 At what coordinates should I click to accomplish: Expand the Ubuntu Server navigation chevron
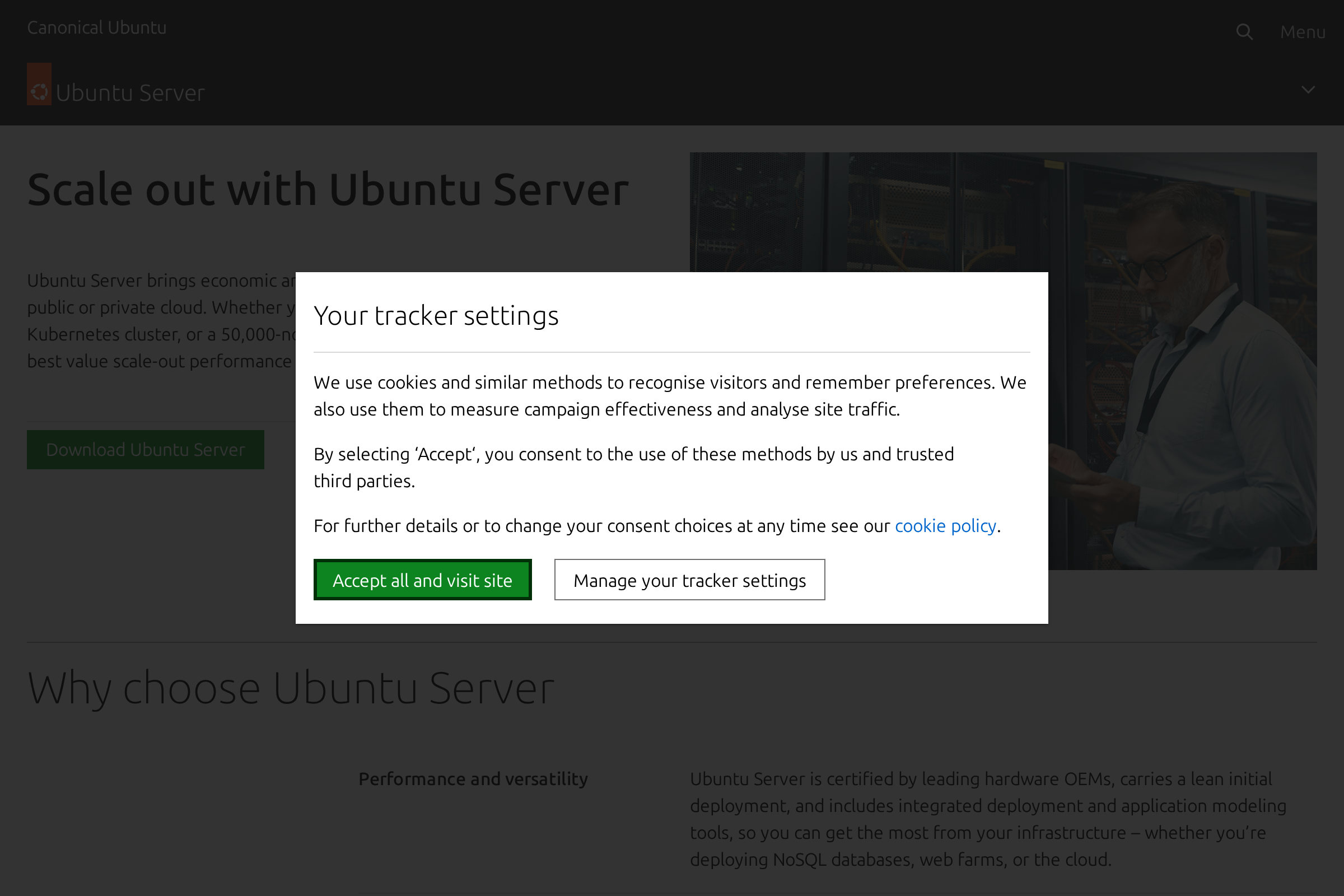coord(1309,89)
